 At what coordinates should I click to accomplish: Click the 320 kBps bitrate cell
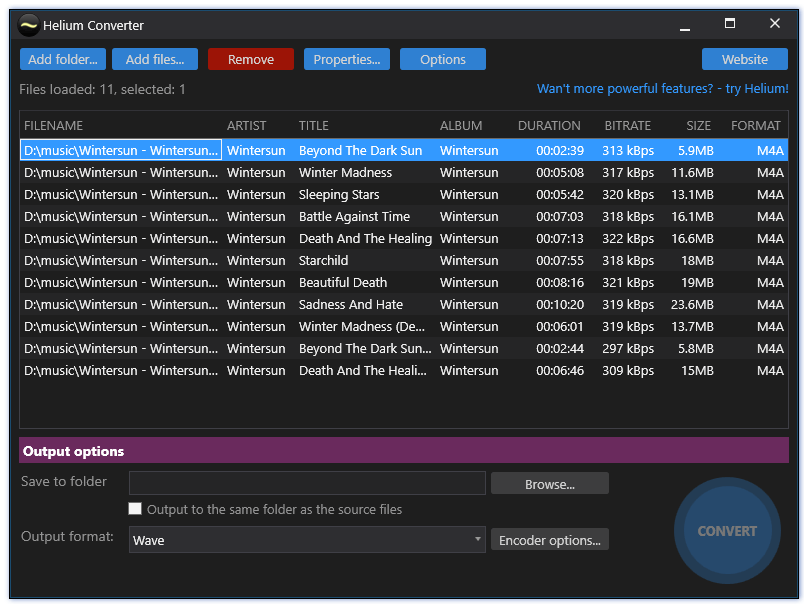click(x=628, y=194)
